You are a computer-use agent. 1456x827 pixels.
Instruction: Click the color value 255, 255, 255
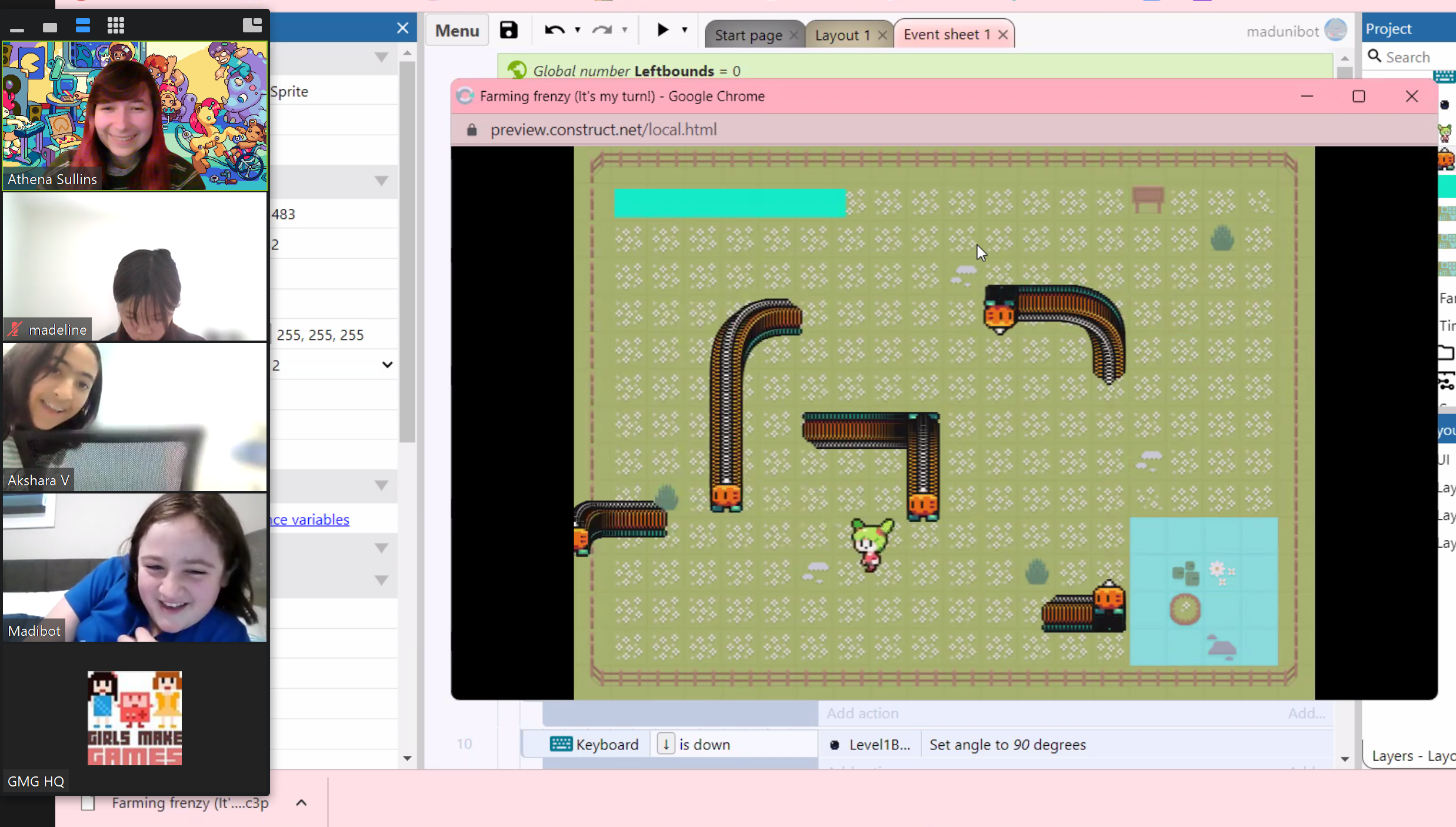click(320, 335)
